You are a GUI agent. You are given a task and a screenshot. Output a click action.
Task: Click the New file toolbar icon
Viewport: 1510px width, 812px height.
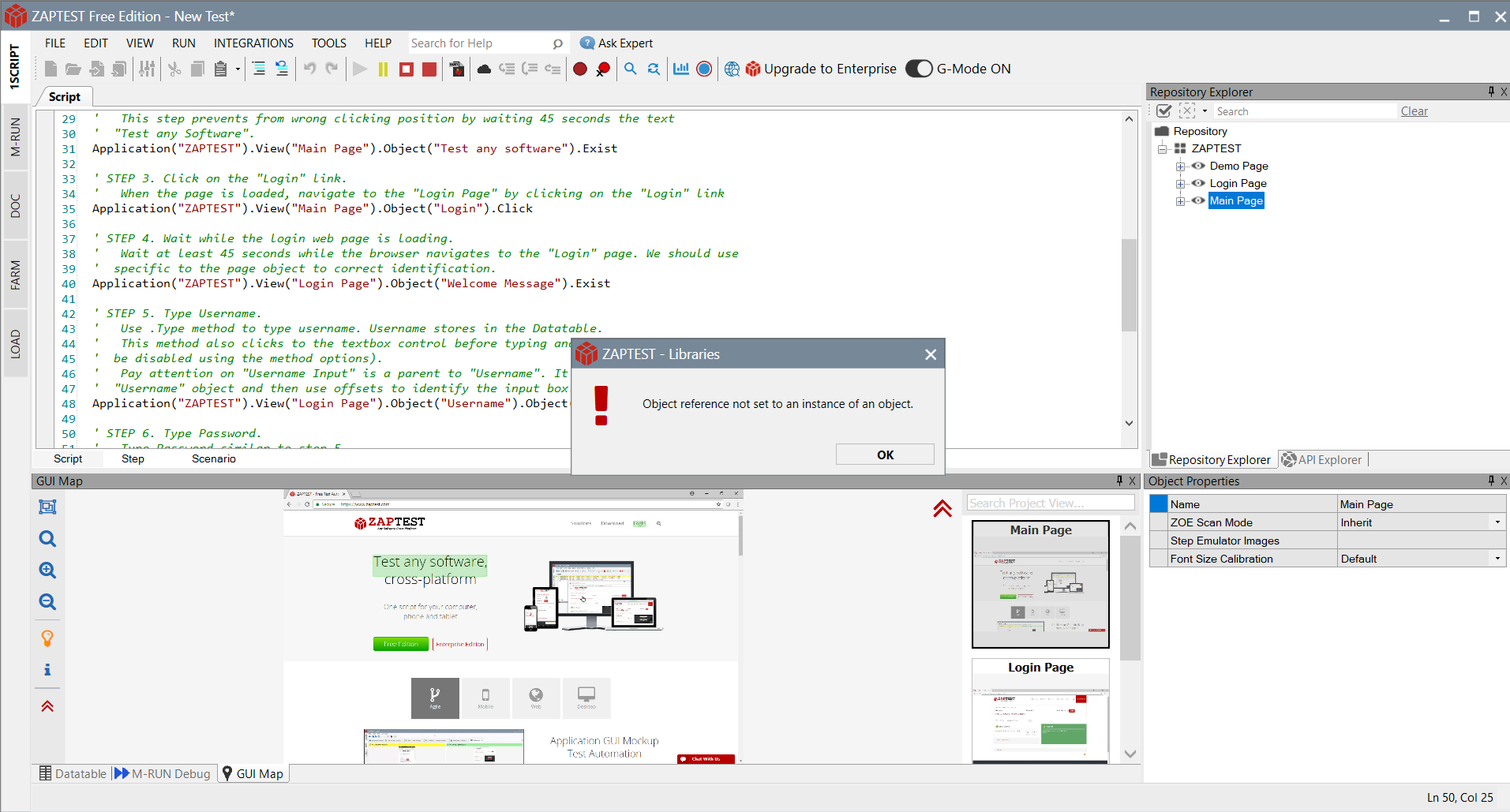click(x=51, y=69)
